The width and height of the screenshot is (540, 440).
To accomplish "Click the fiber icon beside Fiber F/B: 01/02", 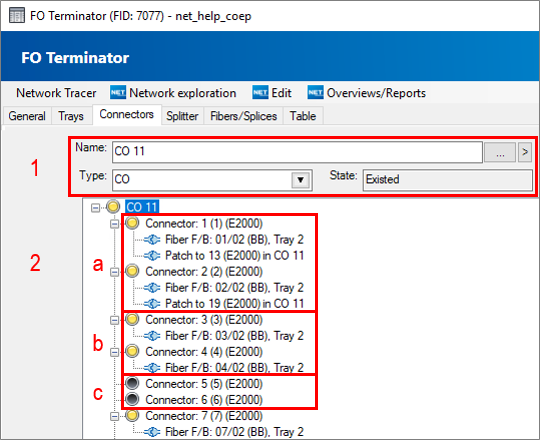I will coord(152,239).
